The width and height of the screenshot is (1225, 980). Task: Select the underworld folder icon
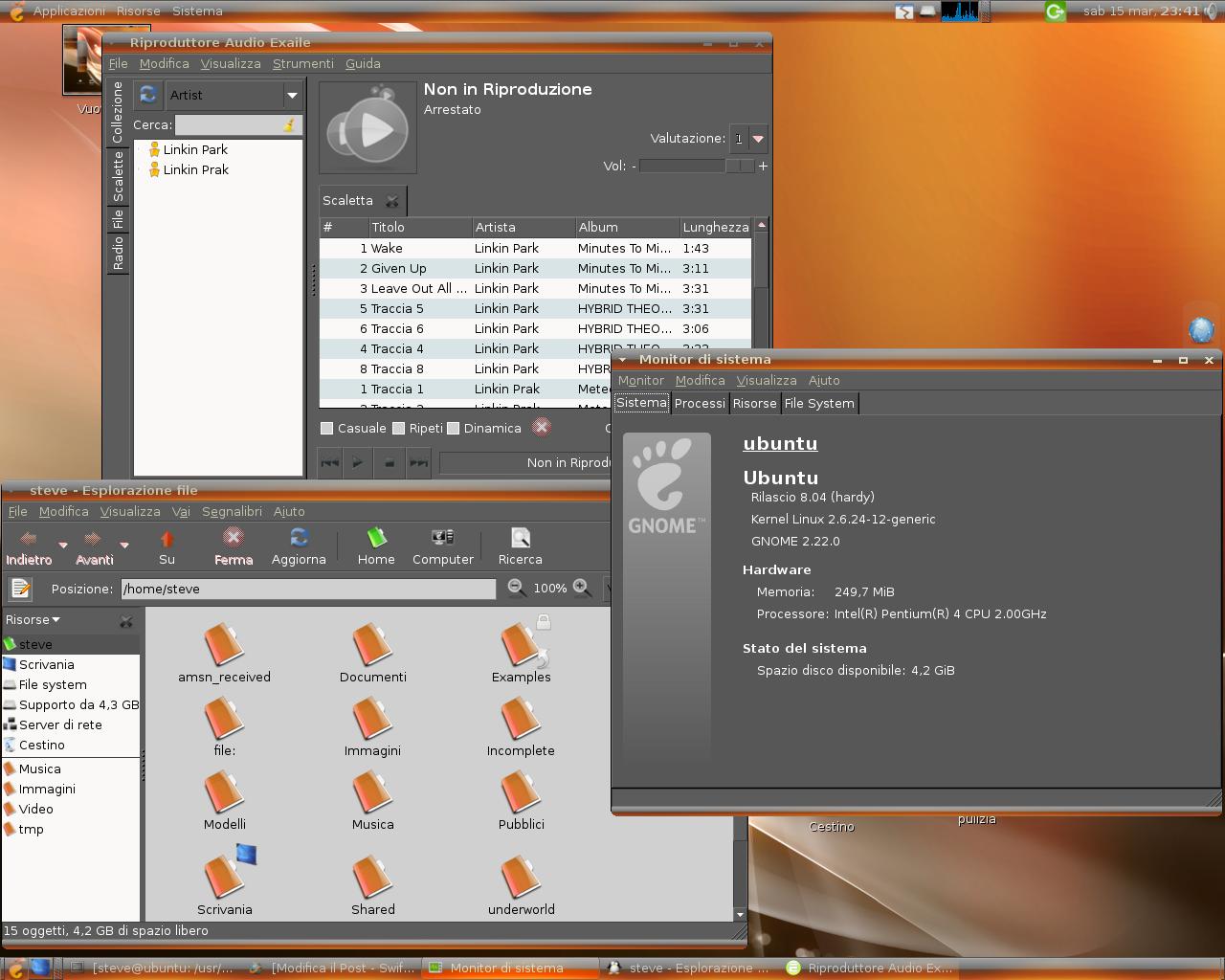pos(522,876)
